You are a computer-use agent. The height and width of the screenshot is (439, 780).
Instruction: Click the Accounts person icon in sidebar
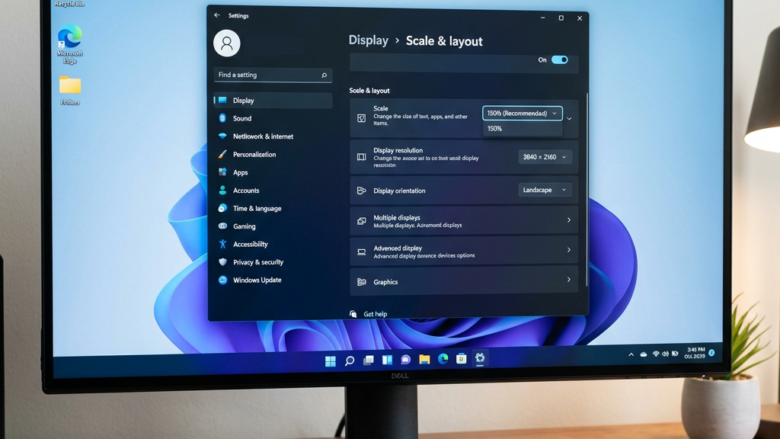pos(222,190)
